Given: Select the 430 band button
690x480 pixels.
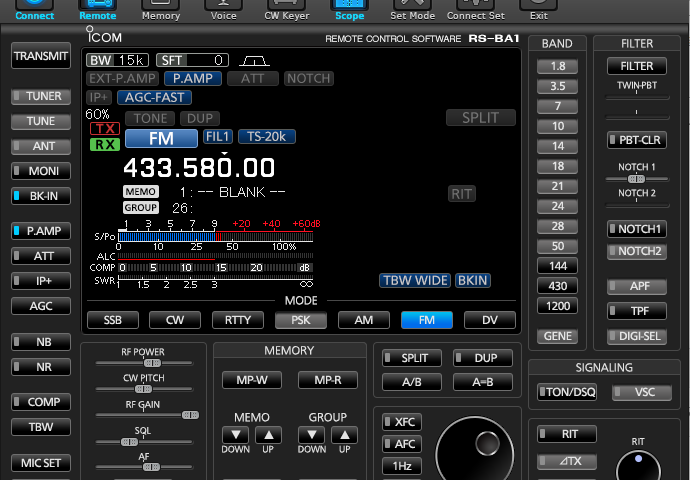Looking at the screenshot, I should [558, 286].
